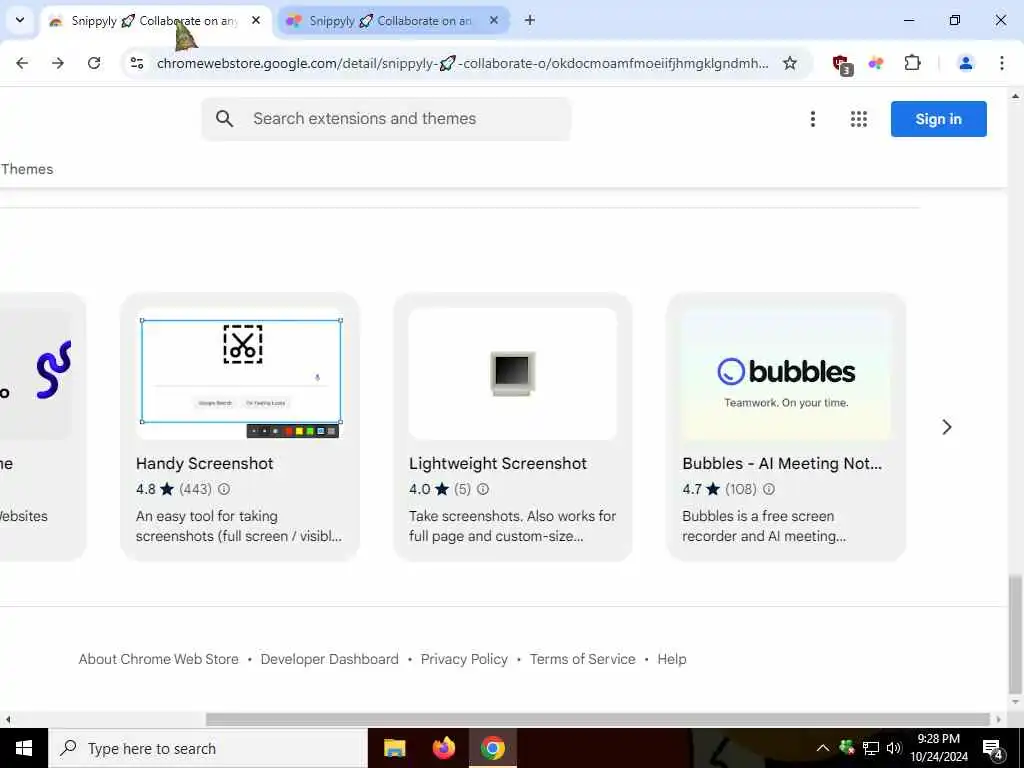Image resolution: width=1024 pixels, height=768 pixels.
Task: Launch Firefox from the taskbar
Action: point(444,748)
